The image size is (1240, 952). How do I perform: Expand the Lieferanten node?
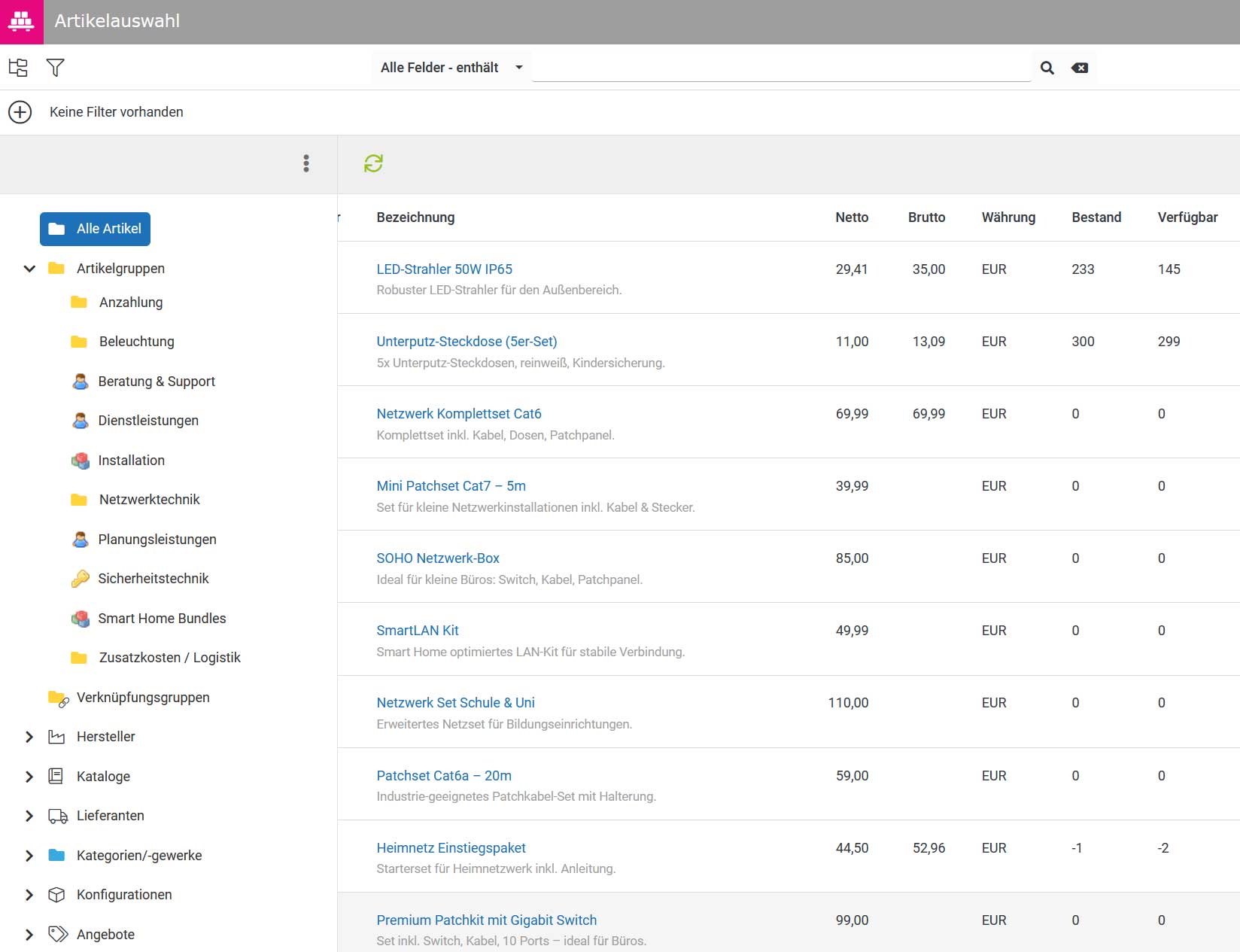point(29,816)
